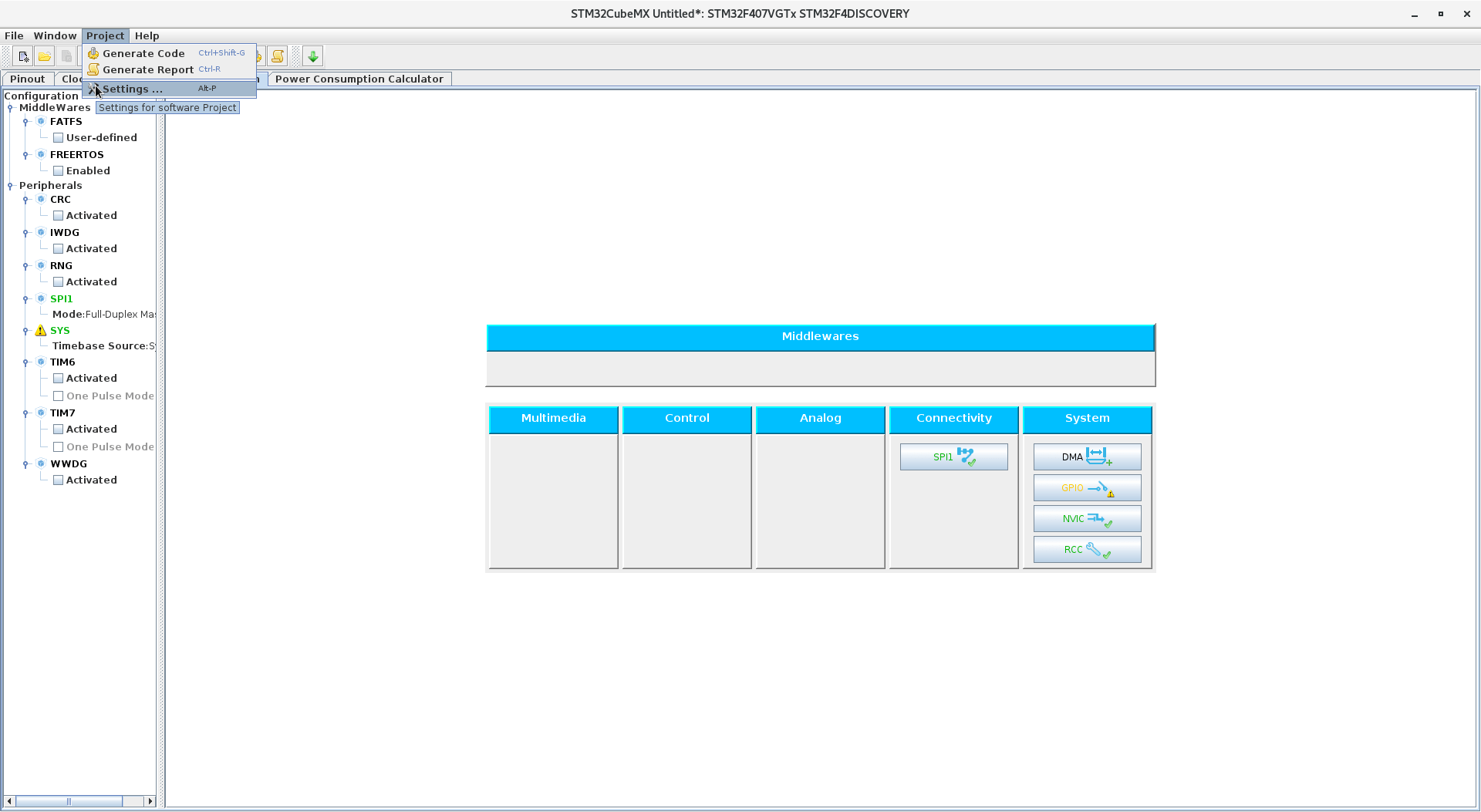Open the RCC configuration button
Viewport: 1481px width, 812px height.
coord(1088,549)
